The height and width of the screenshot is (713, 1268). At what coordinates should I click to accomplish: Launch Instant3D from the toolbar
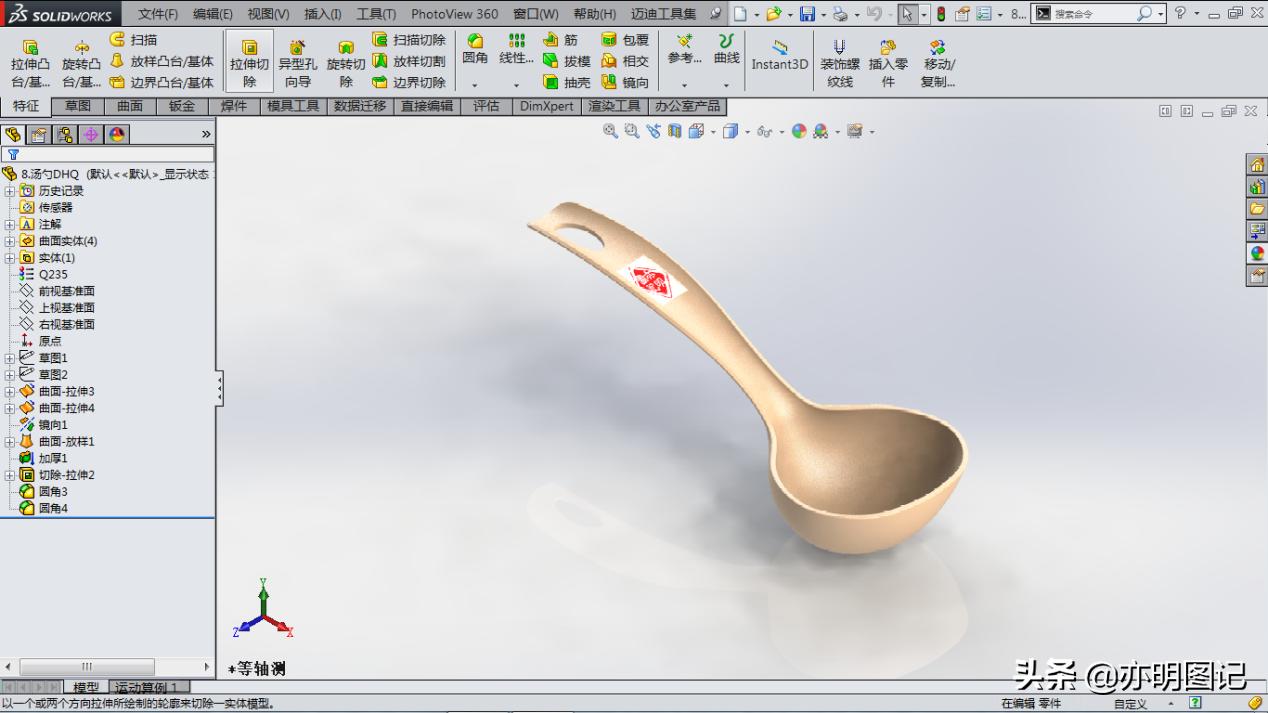[x=779, y=57]
